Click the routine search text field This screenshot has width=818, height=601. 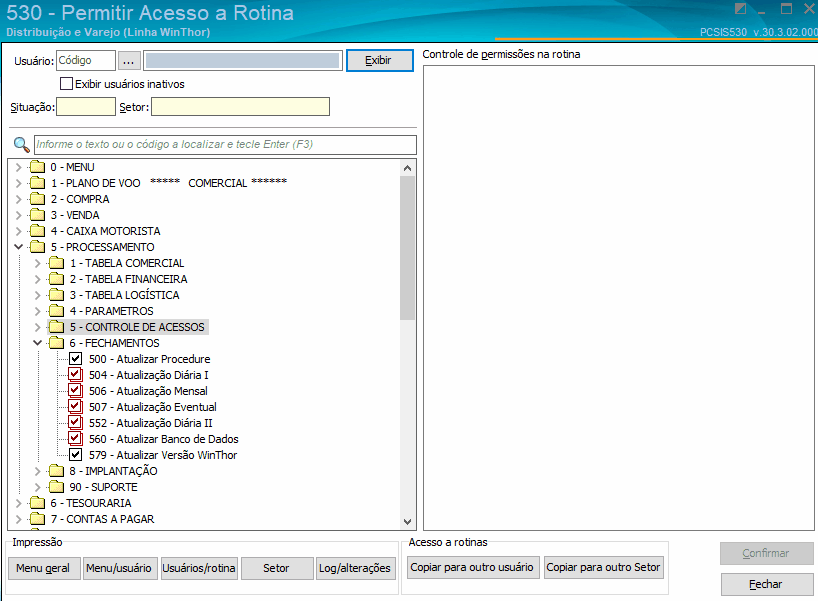click(225, 145)
